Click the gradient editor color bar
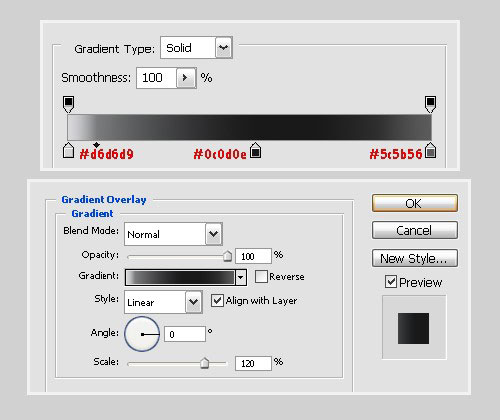Image resolution: width=500 pixels, height=420 pixels. click(x=249, y=127)
